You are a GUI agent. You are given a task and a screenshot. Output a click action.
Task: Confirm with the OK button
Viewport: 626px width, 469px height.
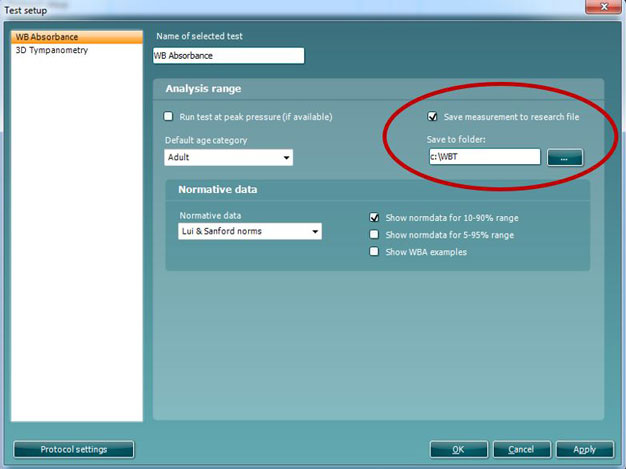tap(458, 450)
